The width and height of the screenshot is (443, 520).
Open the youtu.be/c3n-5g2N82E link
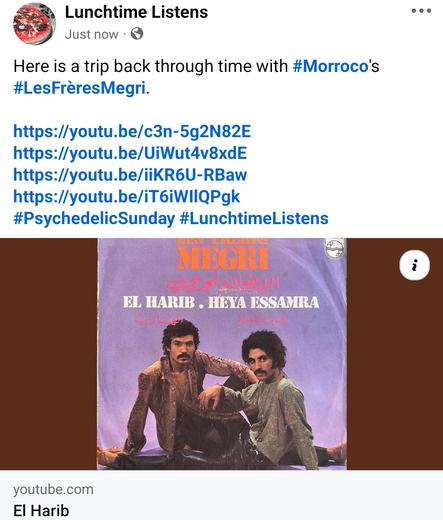pos(132,131)
